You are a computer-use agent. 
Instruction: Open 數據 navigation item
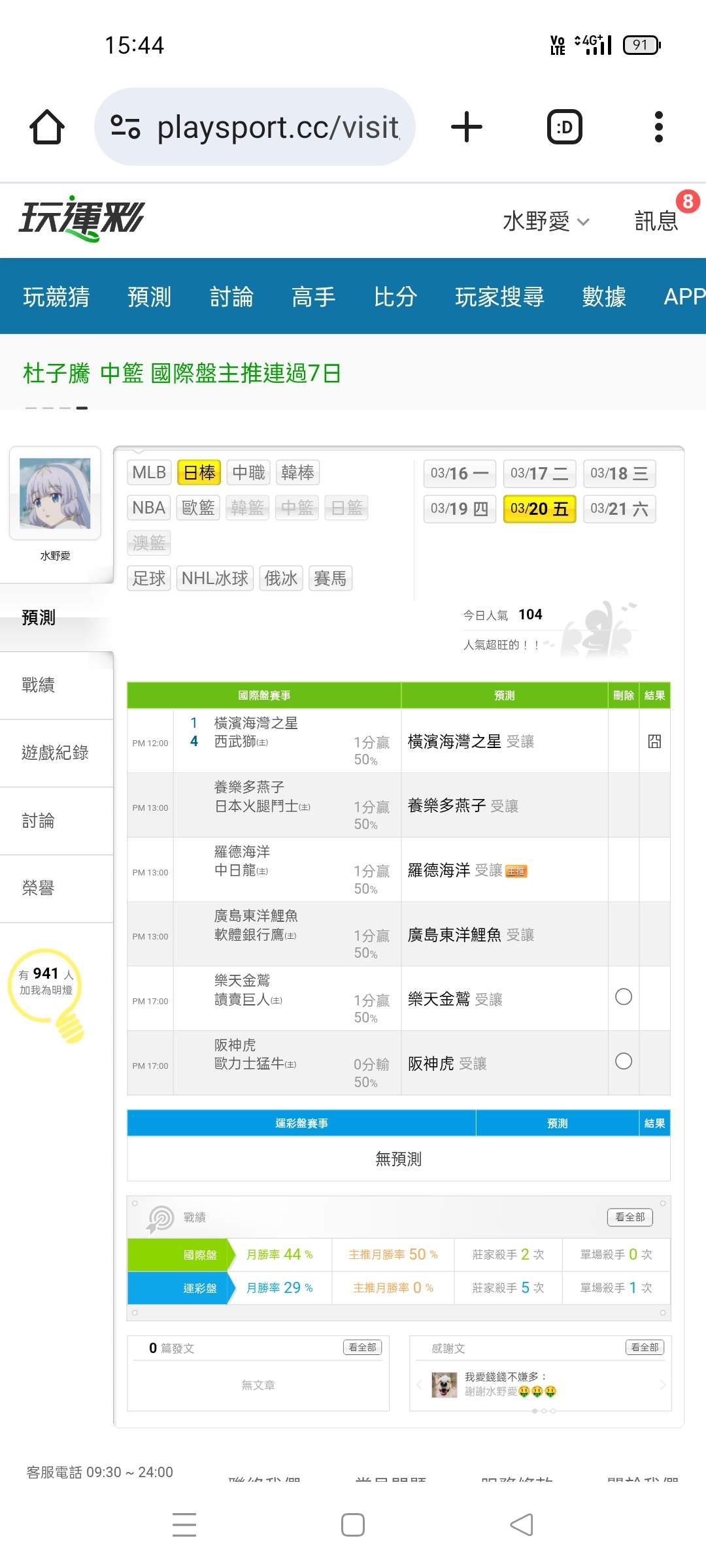(x=604, y=297)
